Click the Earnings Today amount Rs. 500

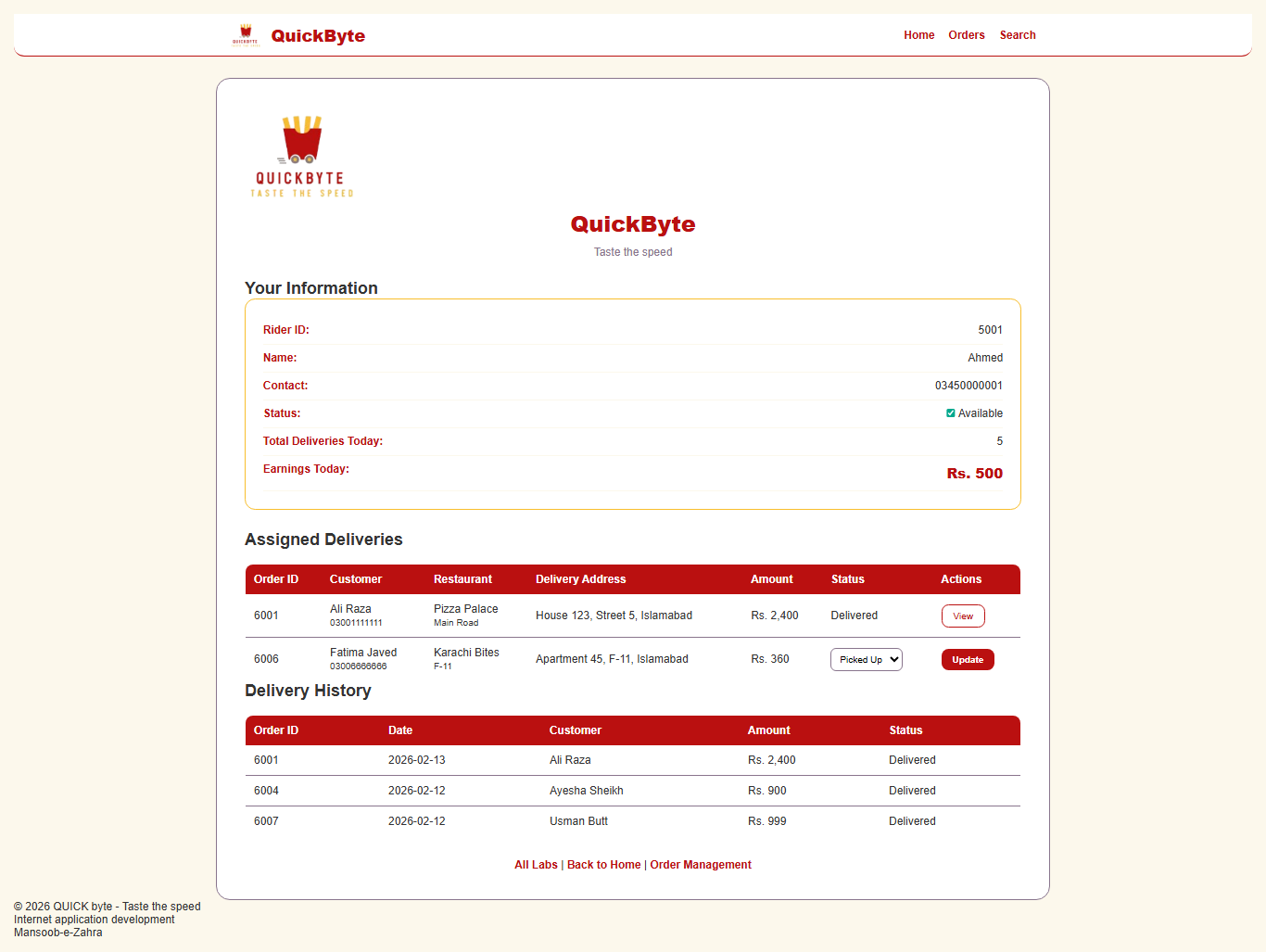(x=974, y=473)
